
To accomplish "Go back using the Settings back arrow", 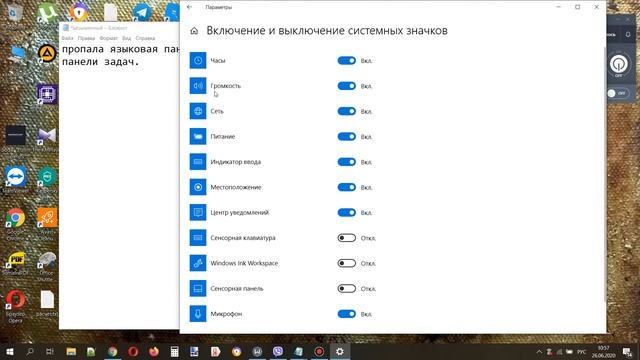I will [189, 7].
